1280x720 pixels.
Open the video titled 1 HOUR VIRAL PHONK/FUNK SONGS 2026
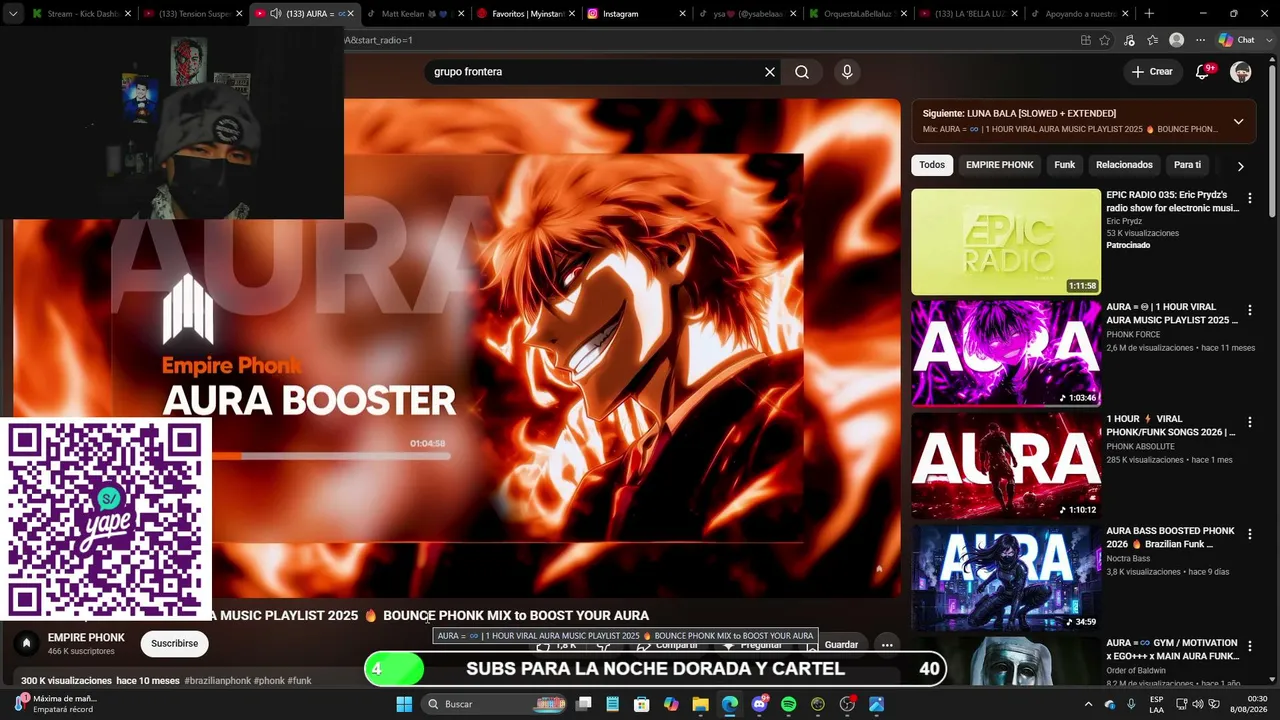(x=1171, y=426)
